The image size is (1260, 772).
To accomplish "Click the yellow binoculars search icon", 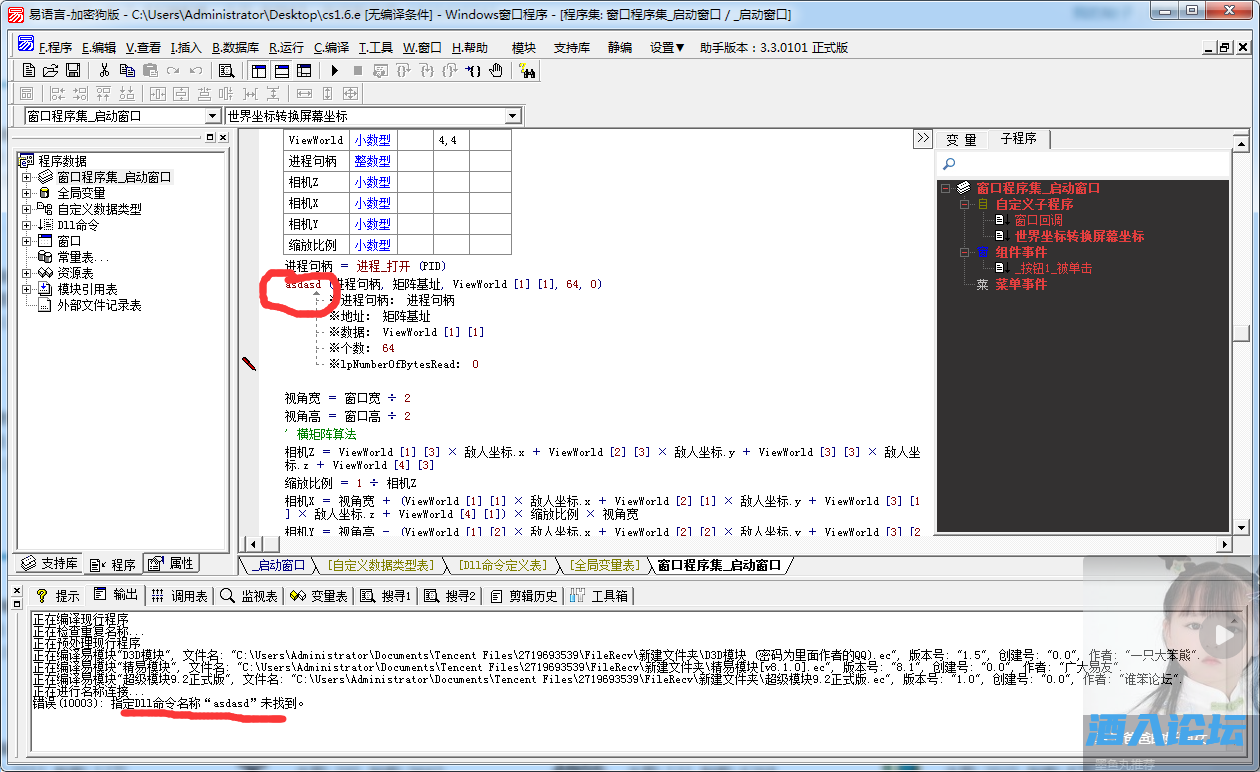I will pos(528,71).
